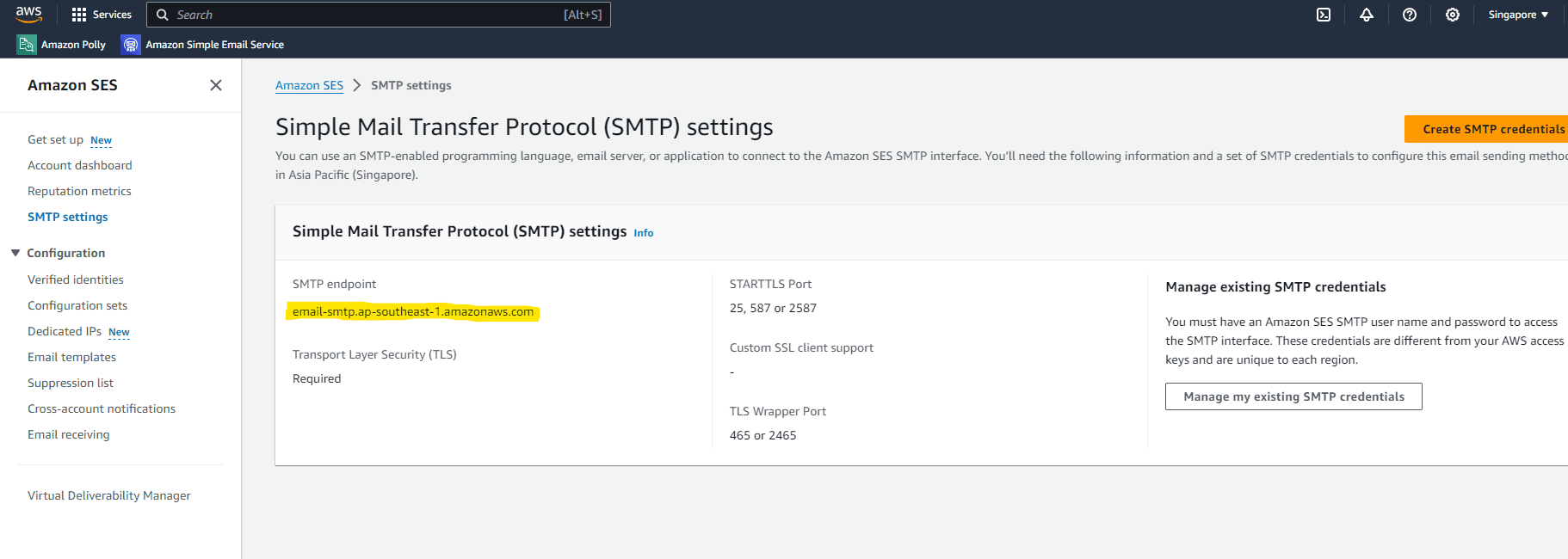Screen dimensions: 1568x559
Task: Click Amazon Simple Email Service shortcut icon
Action: pyautogui.click(x=131, y=45)
